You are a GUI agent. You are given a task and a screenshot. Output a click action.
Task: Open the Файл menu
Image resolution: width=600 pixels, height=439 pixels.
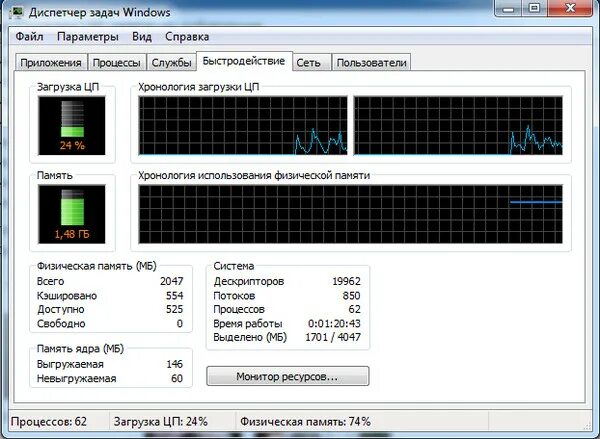click(29, 37)
